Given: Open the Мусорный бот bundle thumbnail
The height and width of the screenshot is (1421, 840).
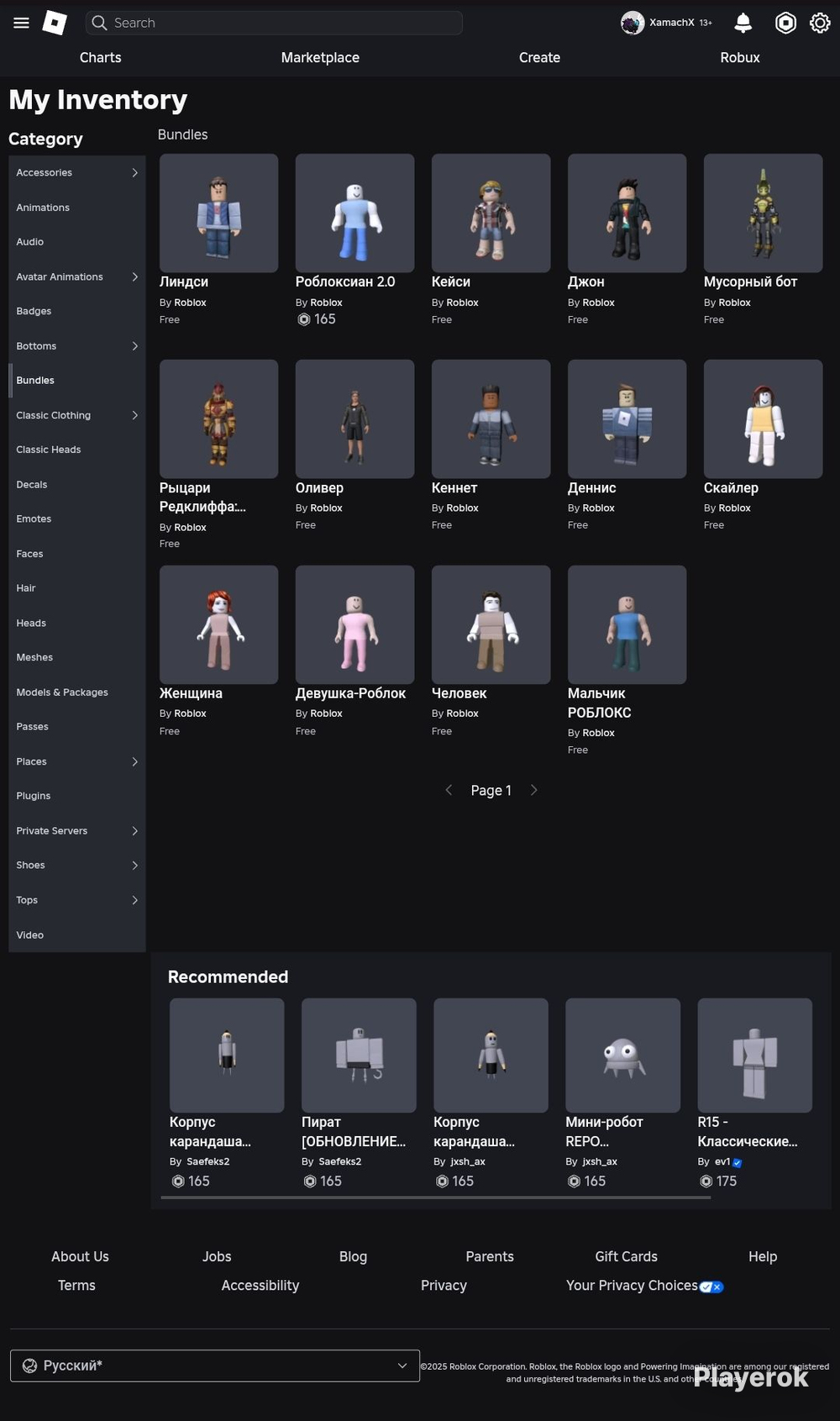Looking at the screenshot, I should (x=763, y=213).
